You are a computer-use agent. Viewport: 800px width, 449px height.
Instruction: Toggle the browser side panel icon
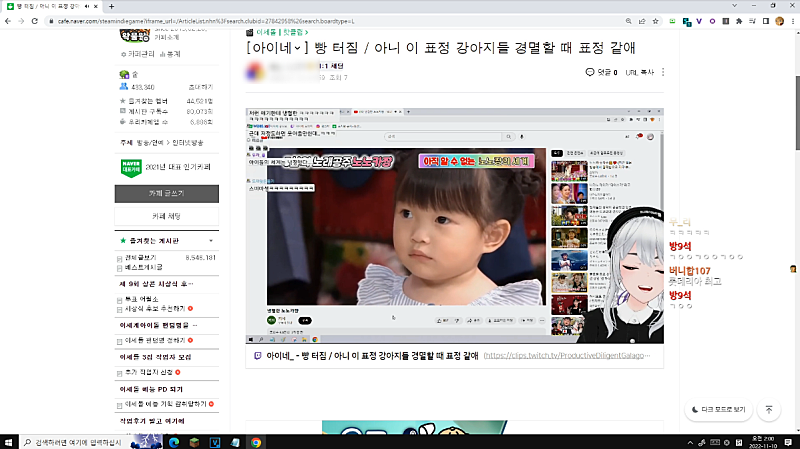[766, 21]
